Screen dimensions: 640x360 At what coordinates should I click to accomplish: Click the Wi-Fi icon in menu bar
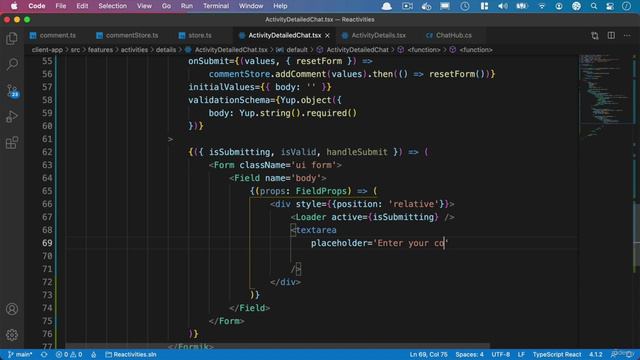pyautogui.click(x=542, y=6)
